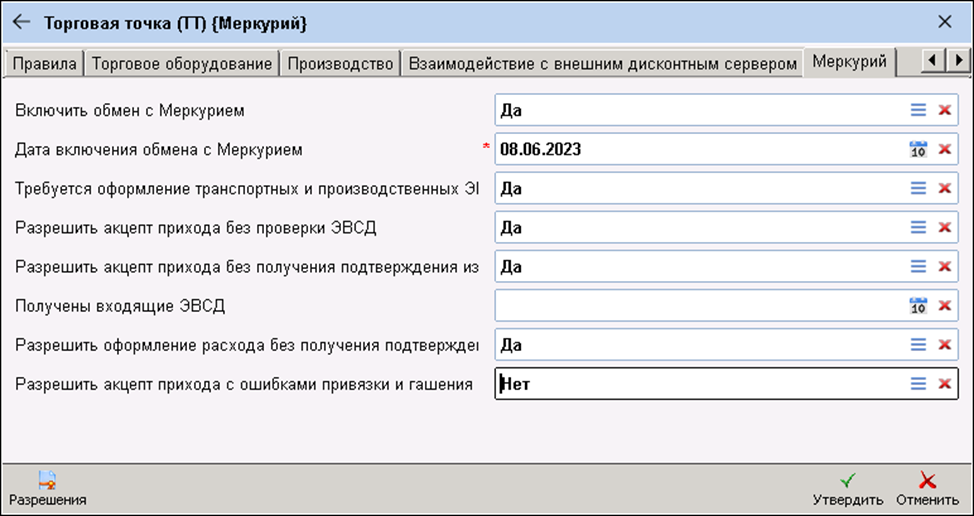974x516 pixels.
Task: Clear value of 'акцепт прихода без проверки ЭВСД'
Action: 943,227
